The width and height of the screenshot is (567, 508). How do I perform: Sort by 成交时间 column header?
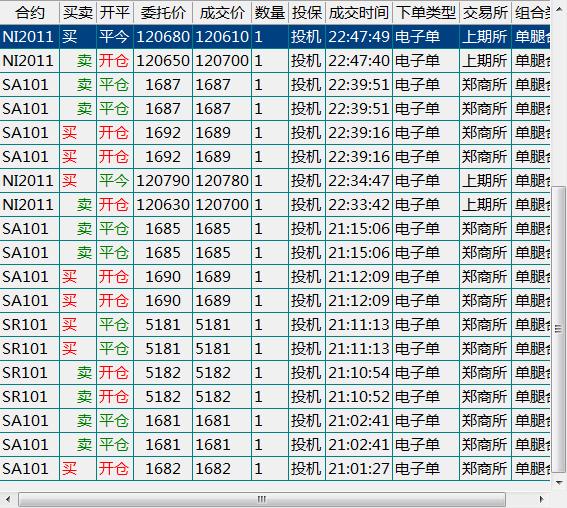pos(359,13)
